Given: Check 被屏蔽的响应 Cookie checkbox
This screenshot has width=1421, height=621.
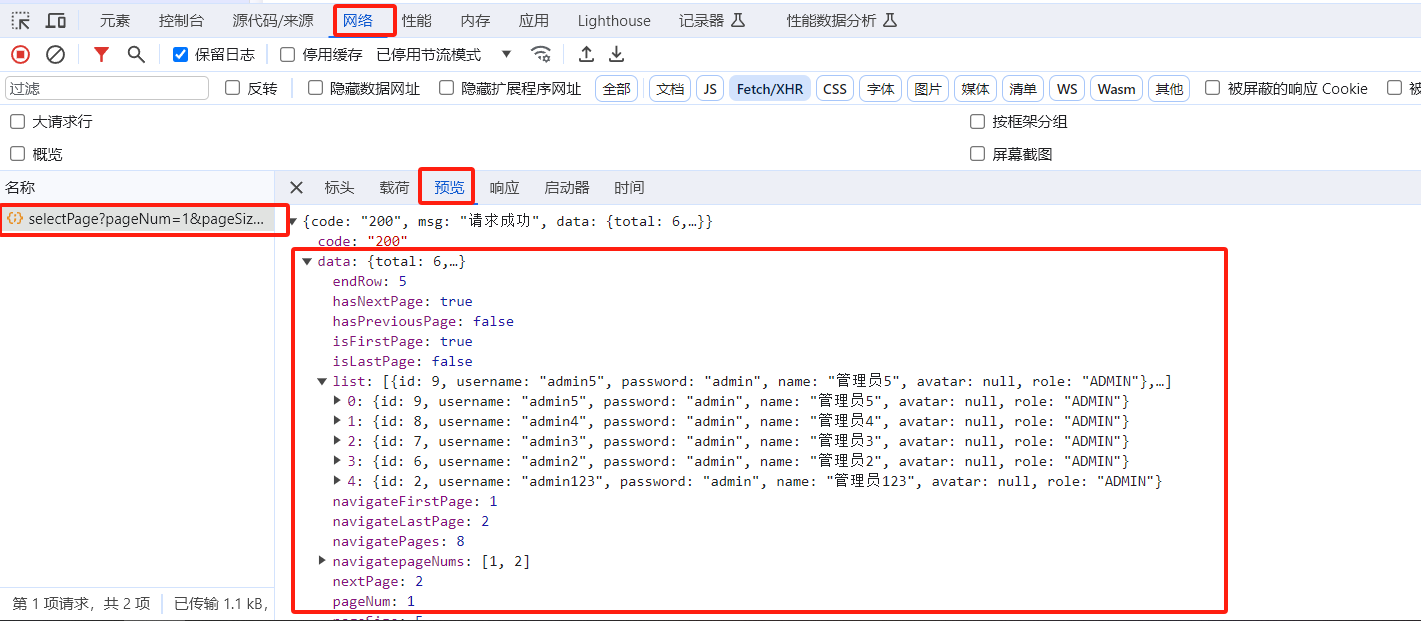Looking at the screenshot, I should point(1213,88).
